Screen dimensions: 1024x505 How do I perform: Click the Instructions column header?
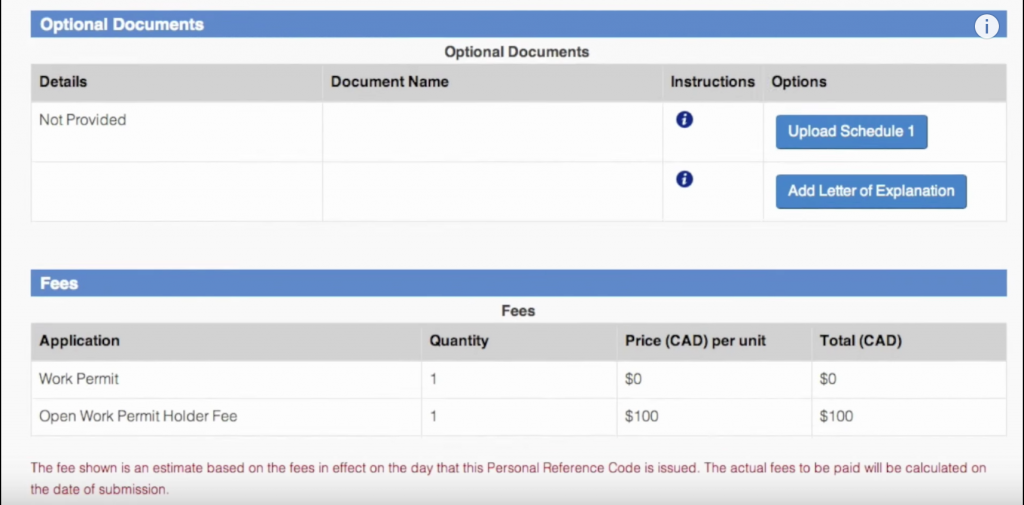[712, 82]
